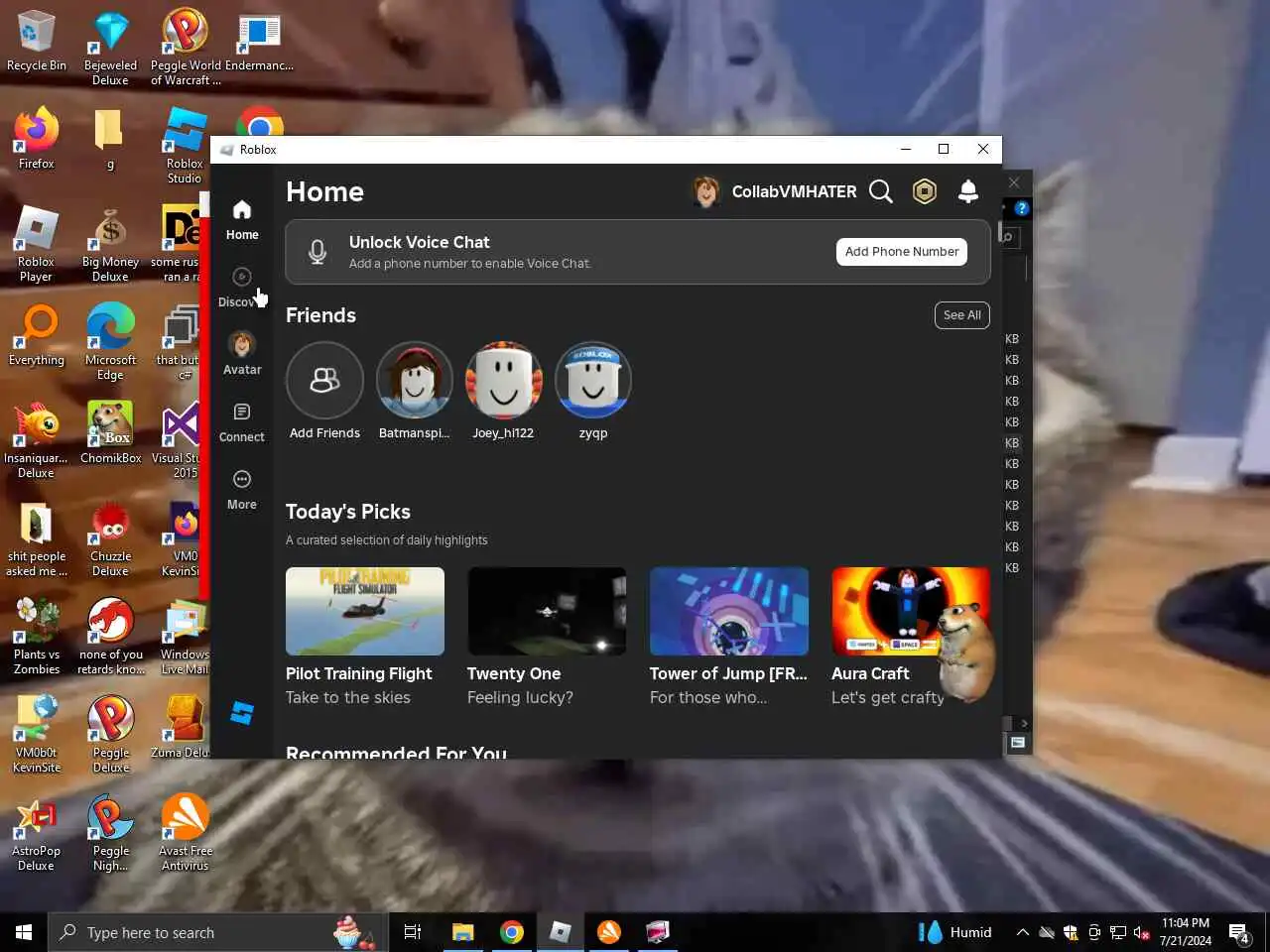This screenshot has height=952, width=1270.
Task: Open Insaniquarium Deluxe desktop shortcut
Action: click(37, 440)
